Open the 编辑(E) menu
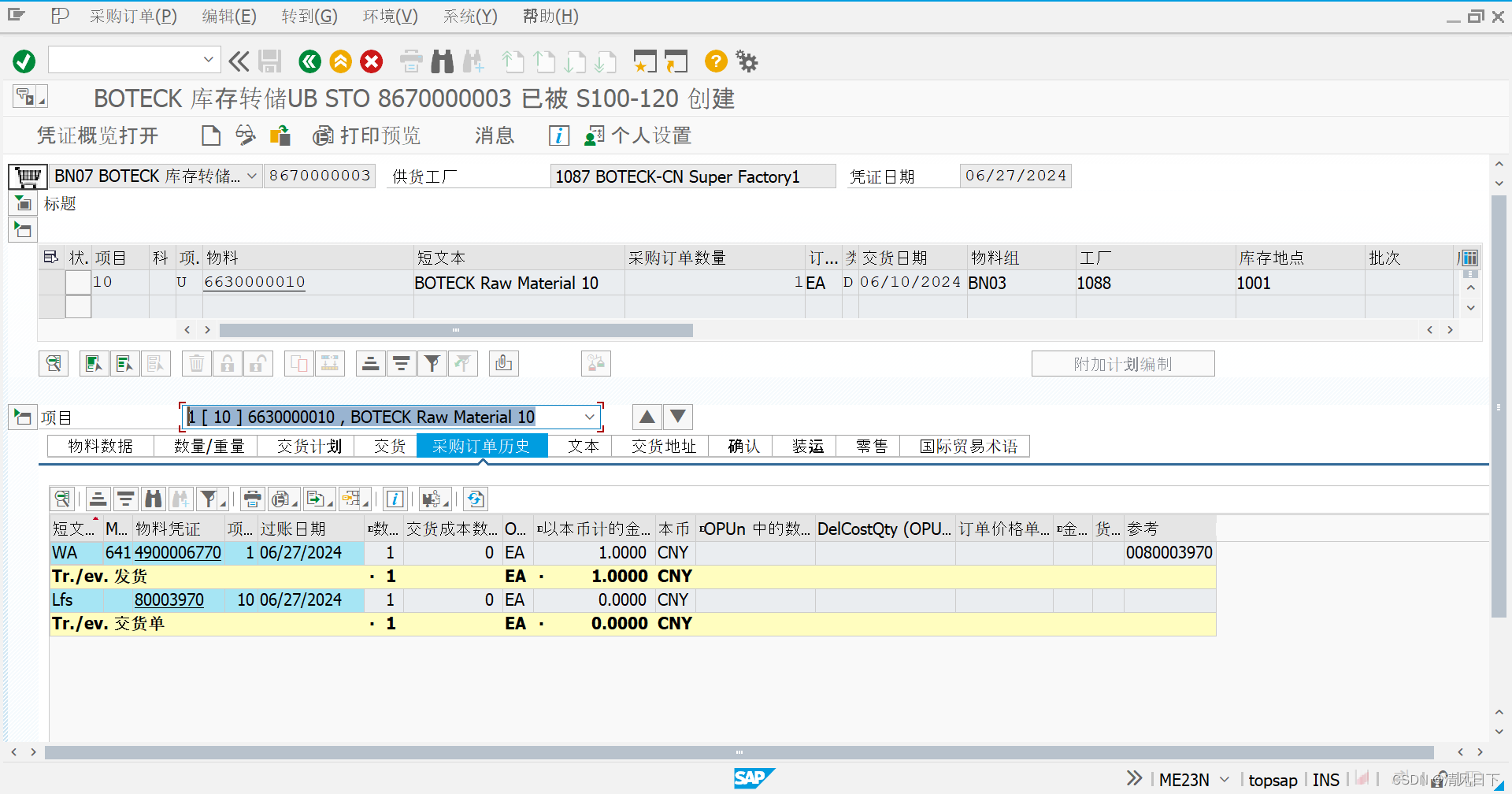The height and width of the screenshot is (794, 1512). click(x=229, y=16)
